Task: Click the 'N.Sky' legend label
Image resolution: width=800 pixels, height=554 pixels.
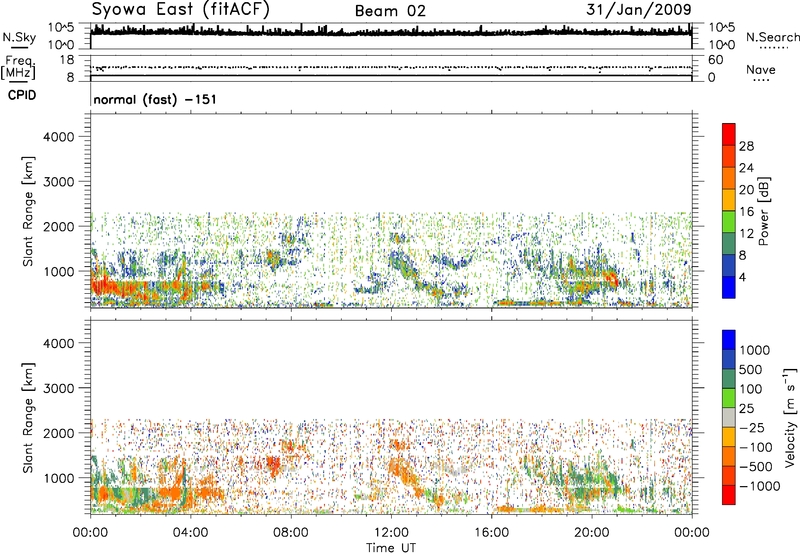Action: (19, 37)
